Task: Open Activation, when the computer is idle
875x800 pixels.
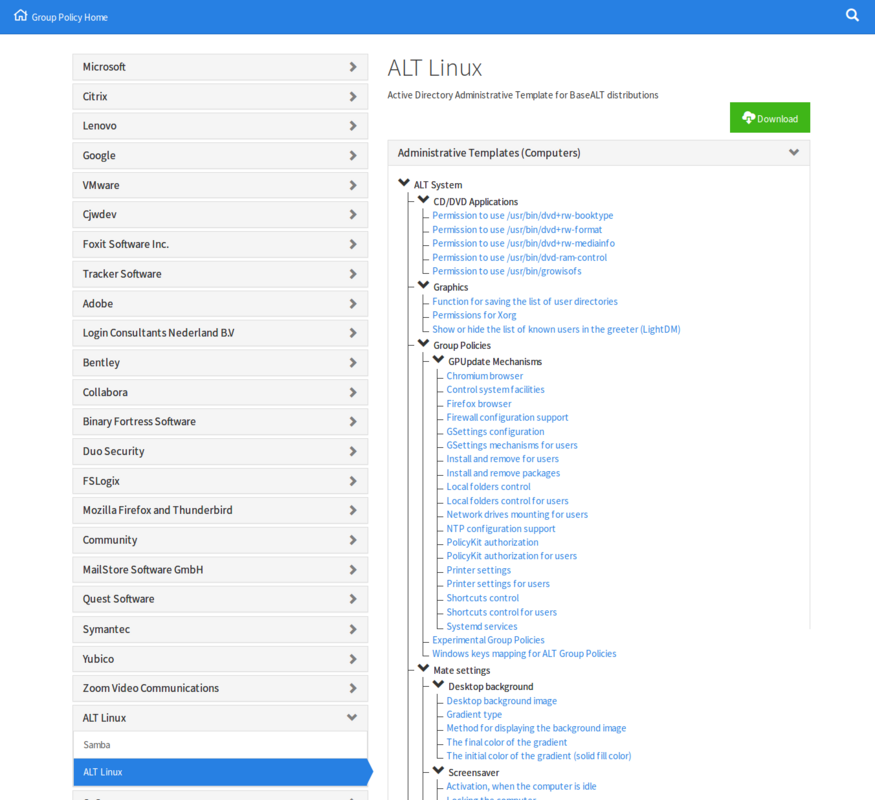Action: pos(521,787)
